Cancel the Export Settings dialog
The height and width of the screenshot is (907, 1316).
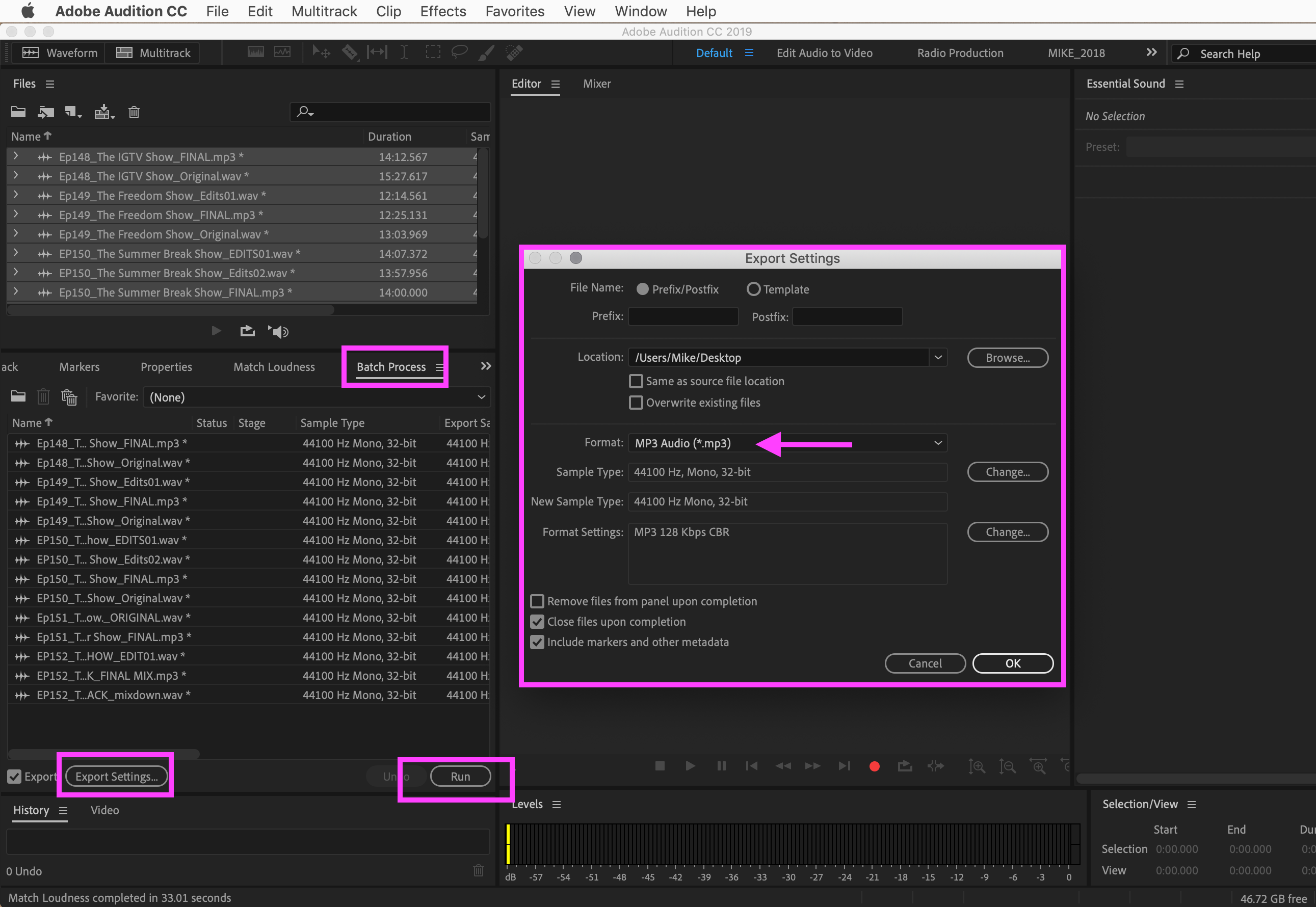(x=925, y=663)
